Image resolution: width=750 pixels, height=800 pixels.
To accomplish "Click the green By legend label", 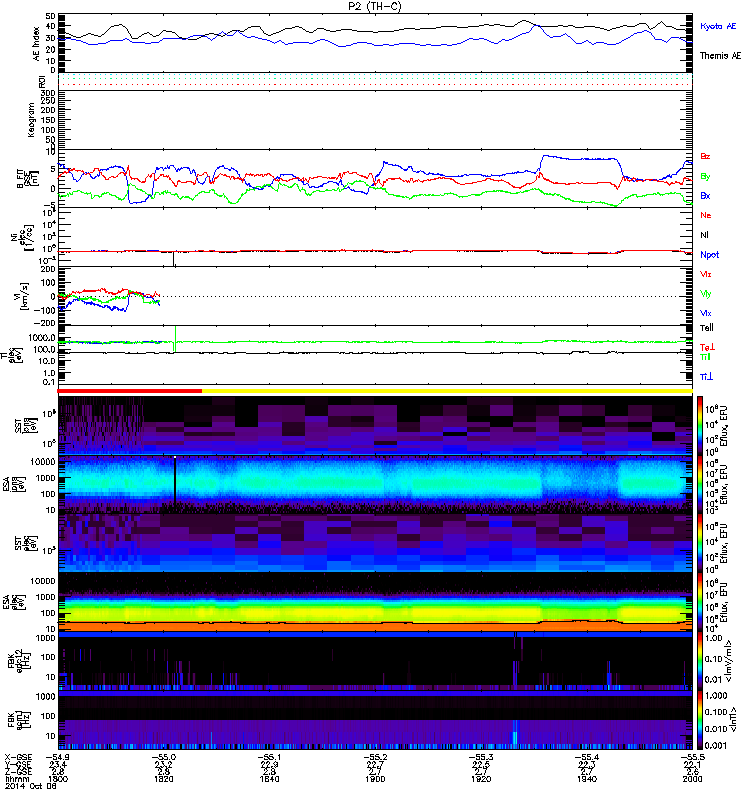I will coord(705,176).
